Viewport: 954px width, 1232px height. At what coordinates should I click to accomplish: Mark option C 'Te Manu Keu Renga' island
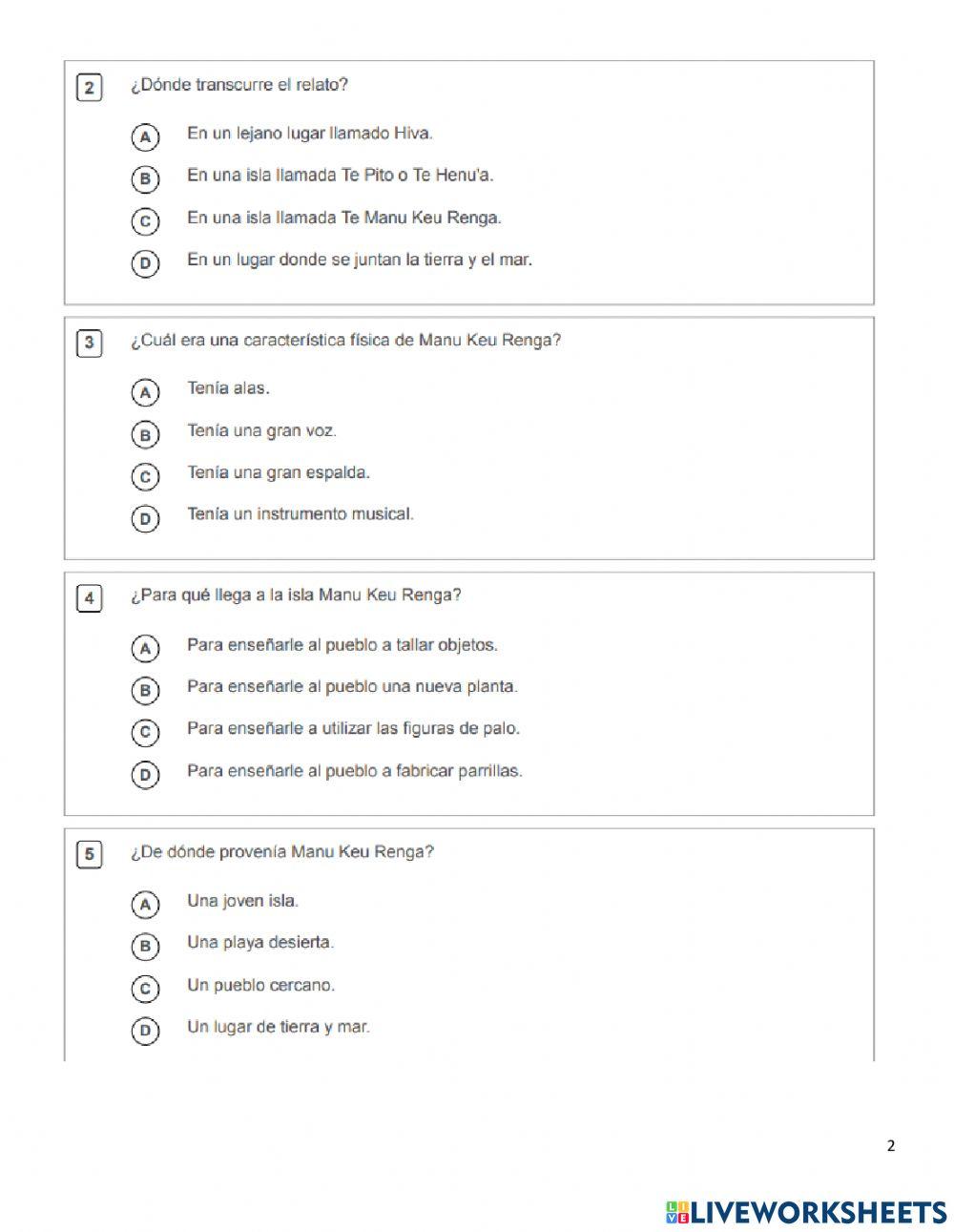[x=145, y=221]
